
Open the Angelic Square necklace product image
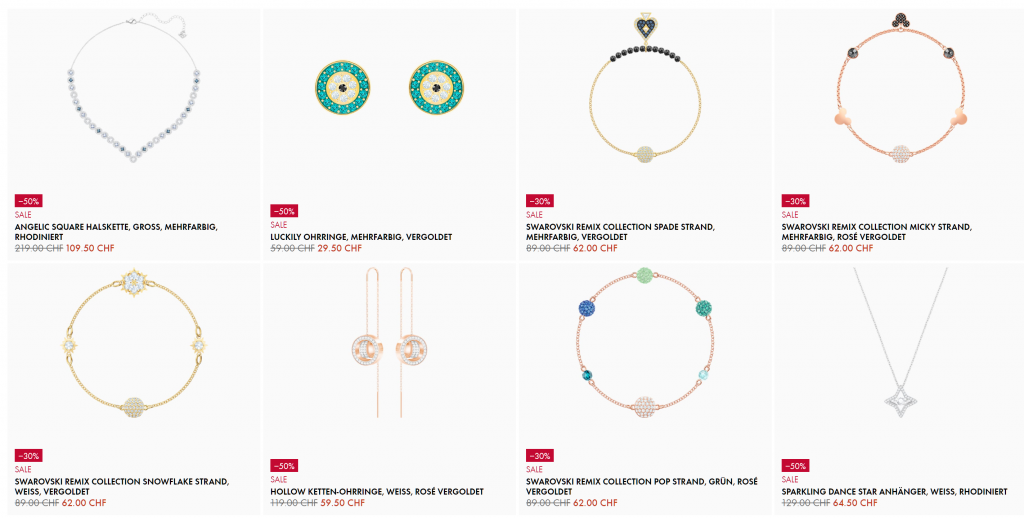click(x=133, y=91)
